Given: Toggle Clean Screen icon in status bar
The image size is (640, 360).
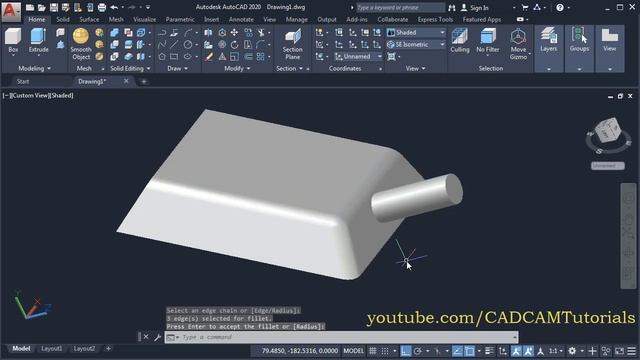Looking at the screenshot, I should (x=619, y=351).
